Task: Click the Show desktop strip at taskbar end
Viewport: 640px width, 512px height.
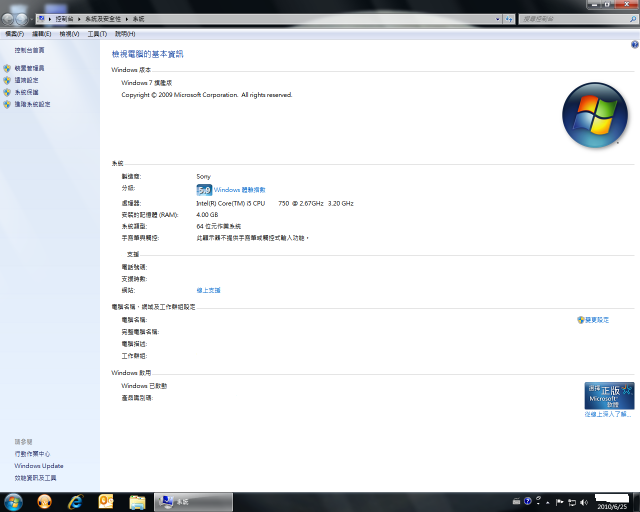Action: pos(637,502)
